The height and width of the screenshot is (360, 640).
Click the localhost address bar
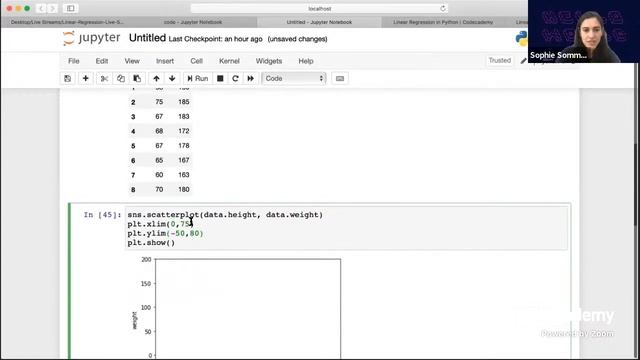point(319,8)
